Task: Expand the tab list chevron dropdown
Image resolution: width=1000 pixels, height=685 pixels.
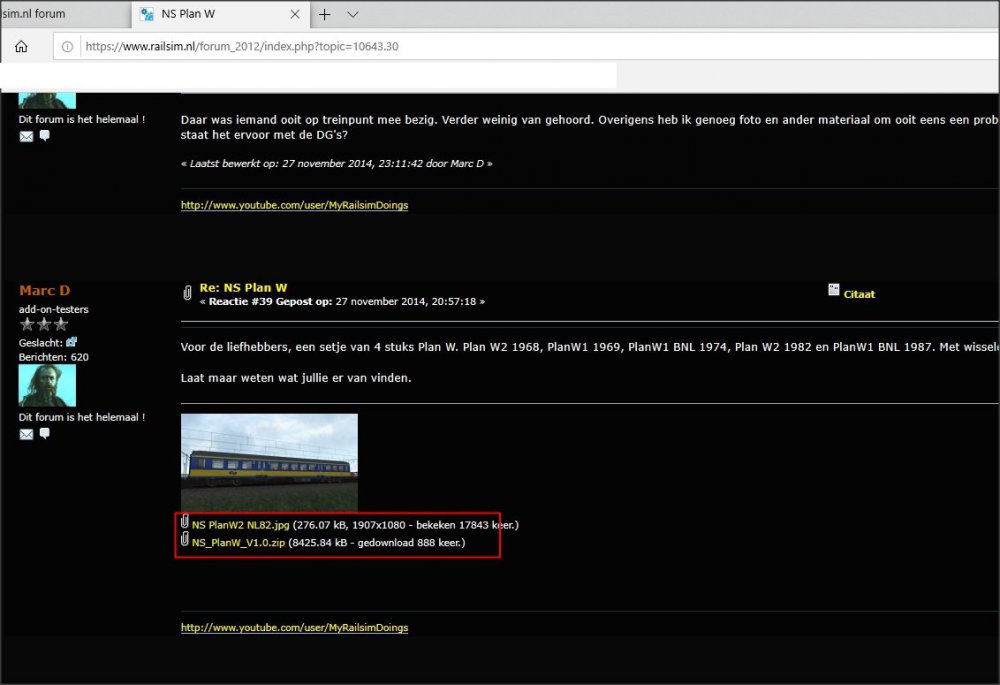Action: tap(353, 14)
